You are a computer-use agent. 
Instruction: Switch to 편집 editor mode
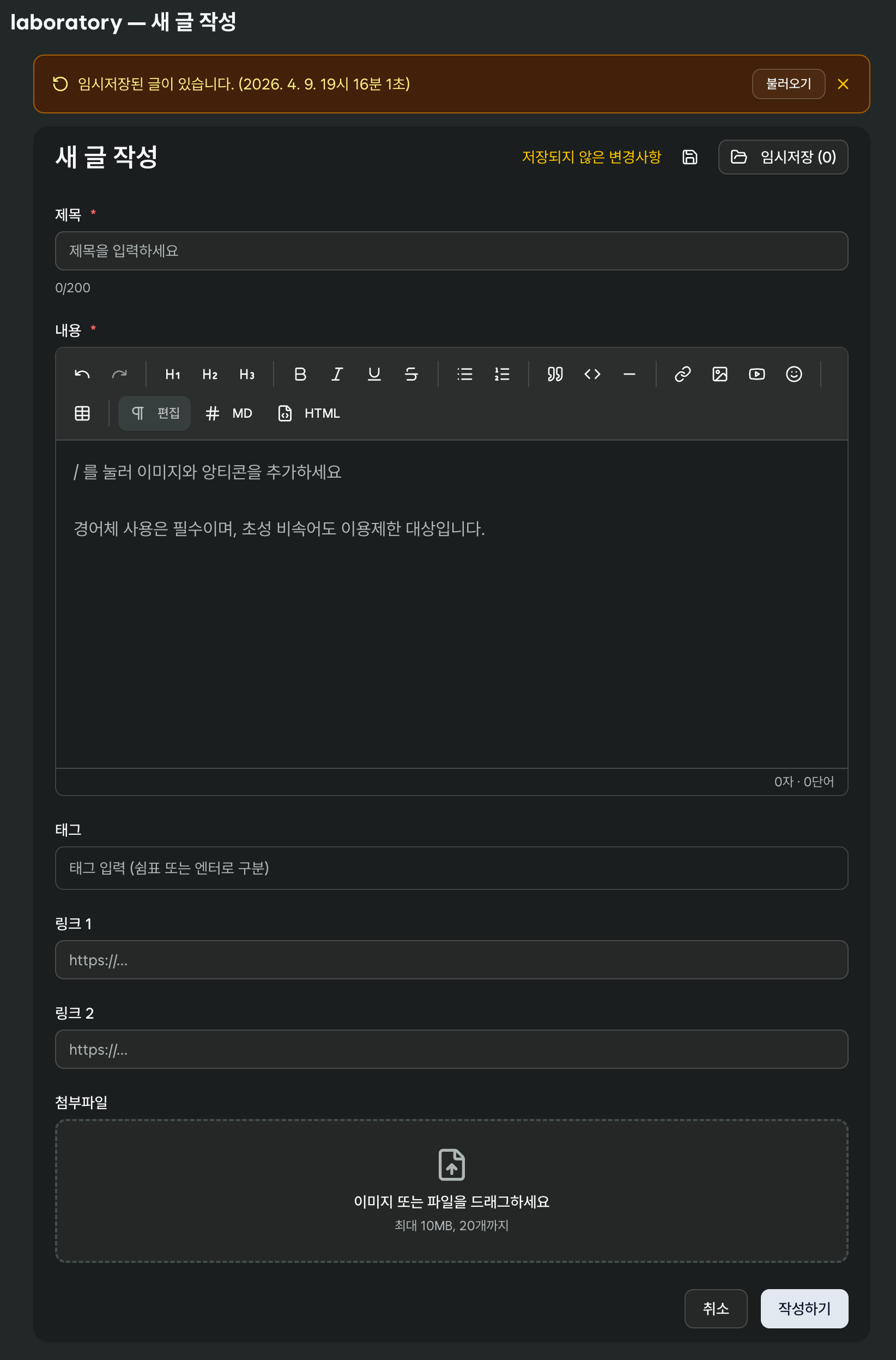[x=154, y=413]
